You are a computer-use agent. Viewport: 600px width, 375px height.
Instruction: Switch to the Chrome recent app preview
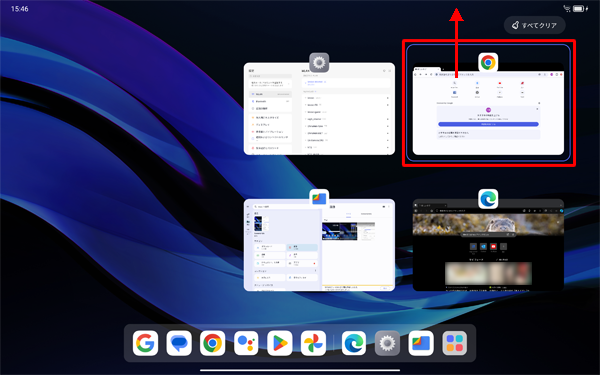pos(488,109)
